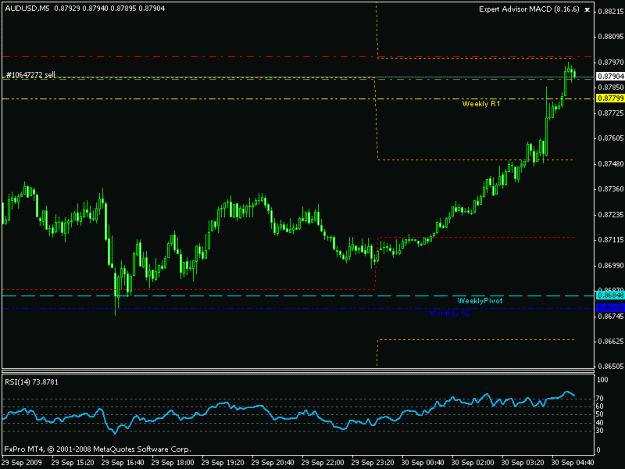The width and height of the screenshot is (625, 469).
Task: Click the 0.86990 price axis value
Action: 611,265
